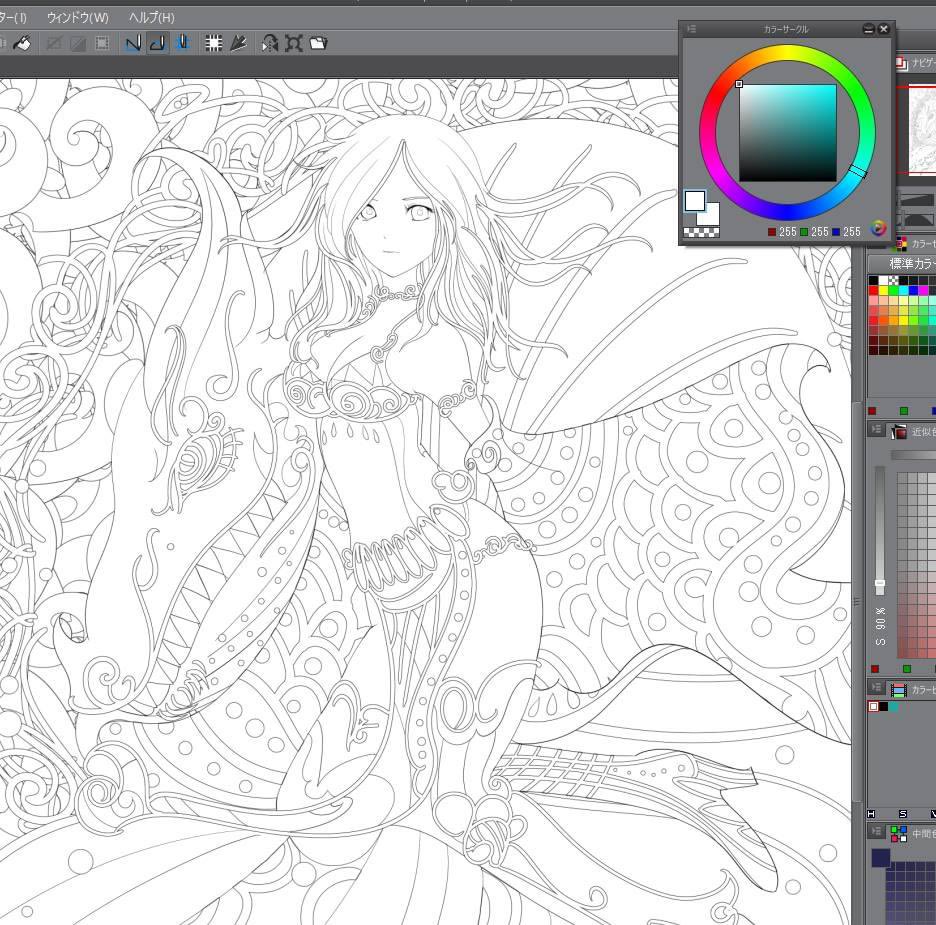Click the saturation square picker handle

click(x=739, y=84)
